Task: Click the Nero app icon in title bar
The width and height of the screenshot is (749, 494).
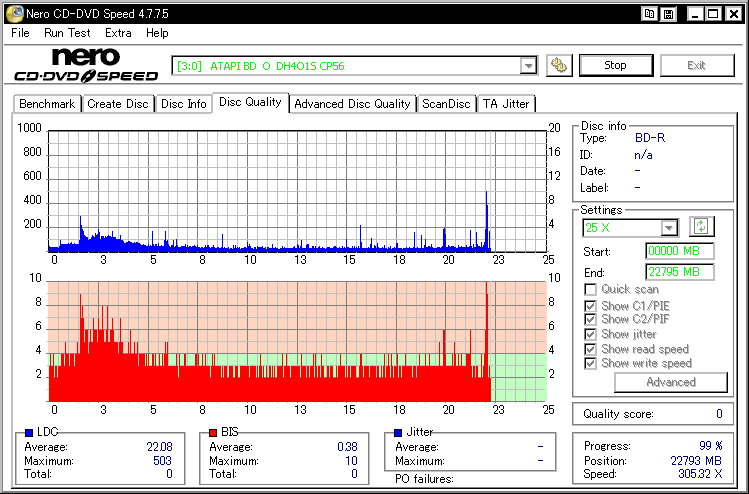Action: pos(14,14)
